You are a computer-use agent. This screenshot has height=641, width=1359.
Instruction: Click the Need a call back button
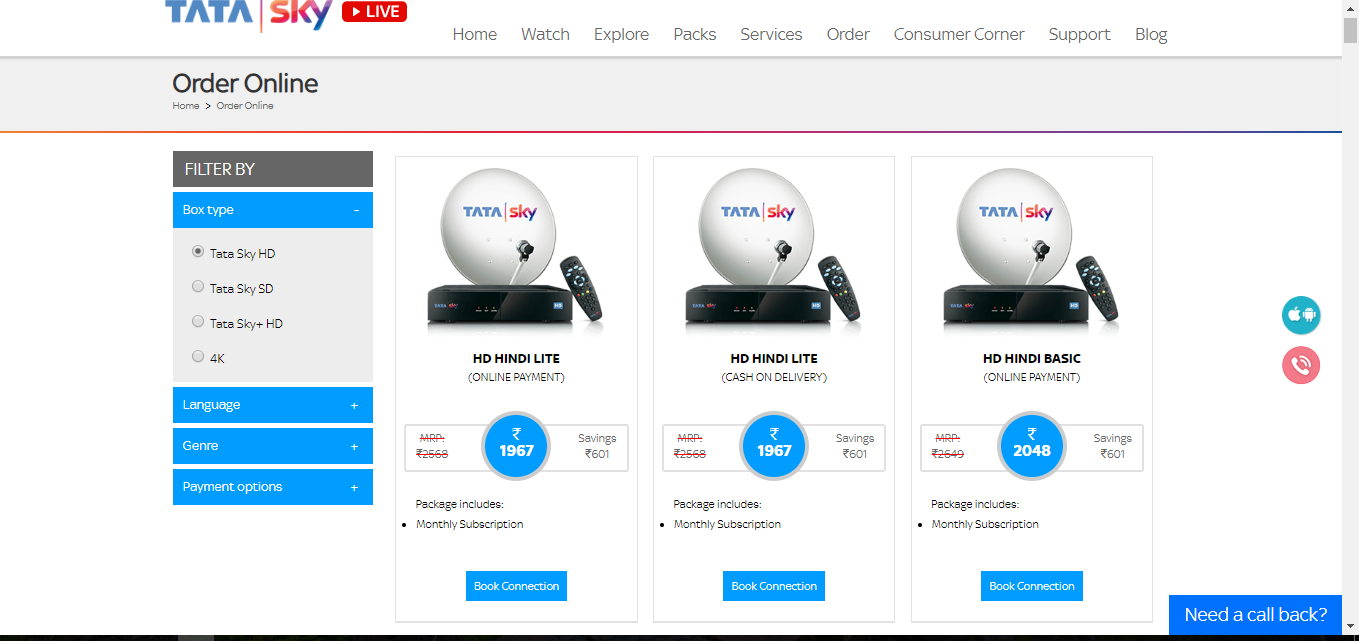(x=1255, y=615)
